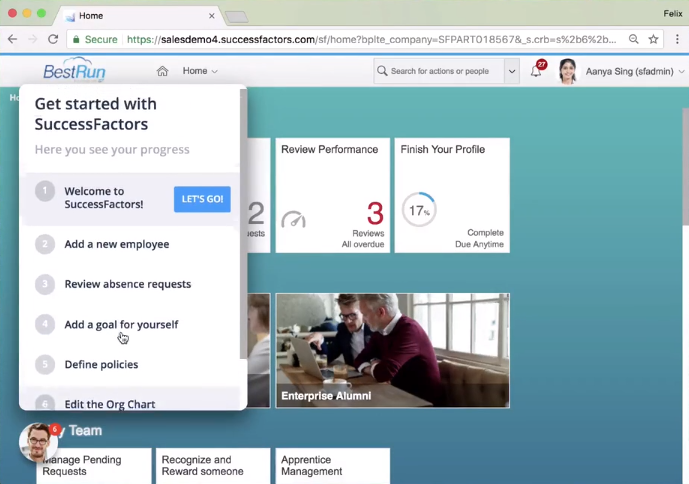Viewport: 689px width, 484px height.
Task: Click the green Secure padlock icon
Action: tap(76, 40)
